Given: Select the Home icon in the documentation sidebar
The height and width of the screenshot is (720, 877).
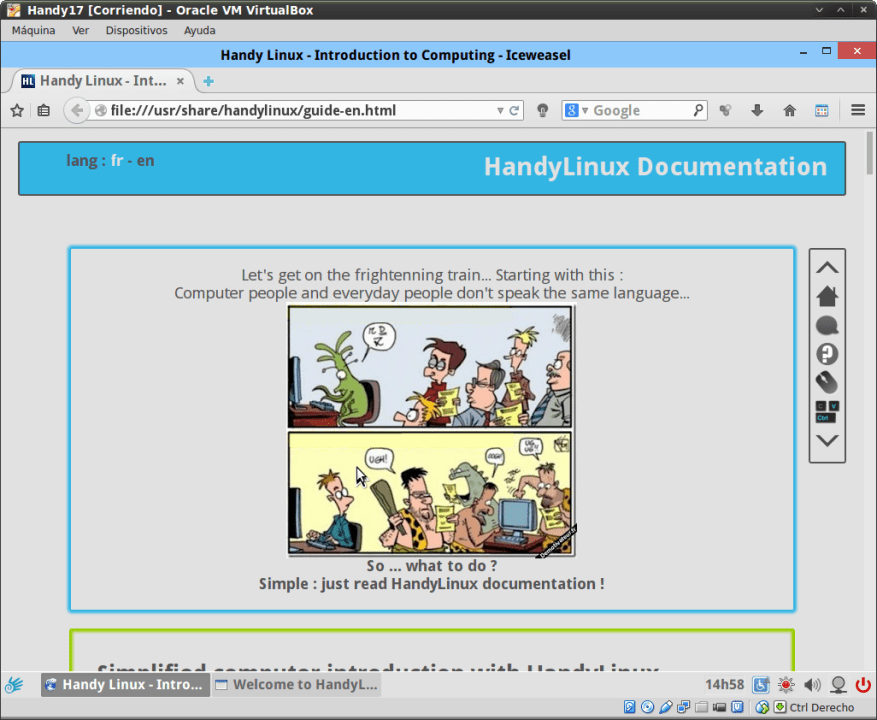Looking at the screenshot, I should pyautogui.click(x=827, y=296).
